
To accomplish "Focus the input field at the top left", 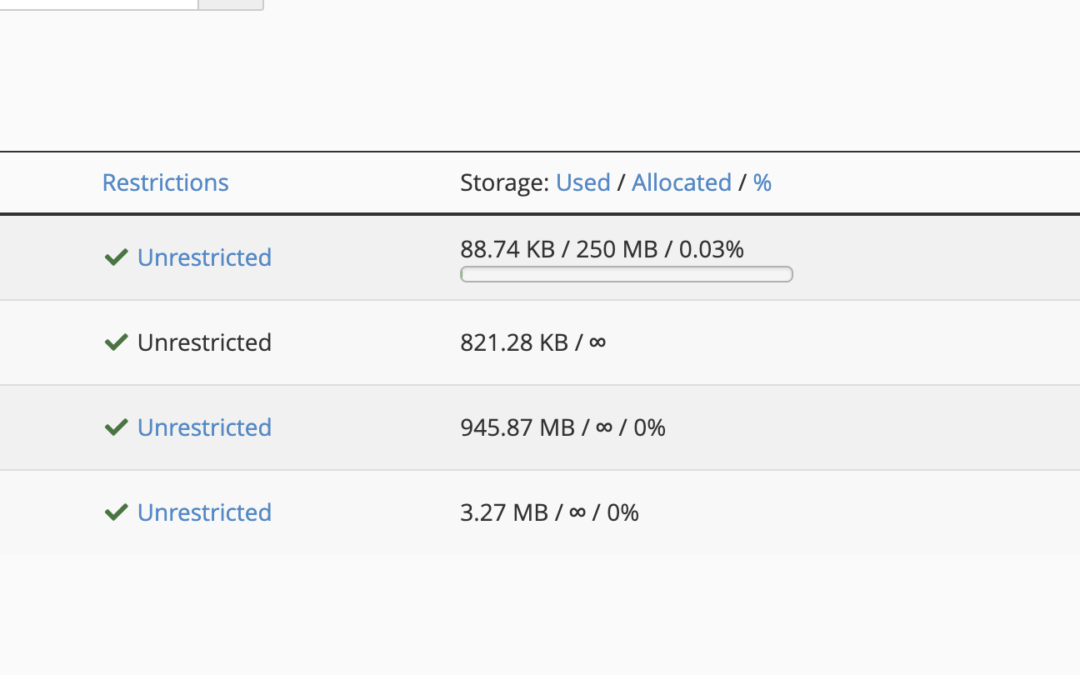I will tap(99, 4).
